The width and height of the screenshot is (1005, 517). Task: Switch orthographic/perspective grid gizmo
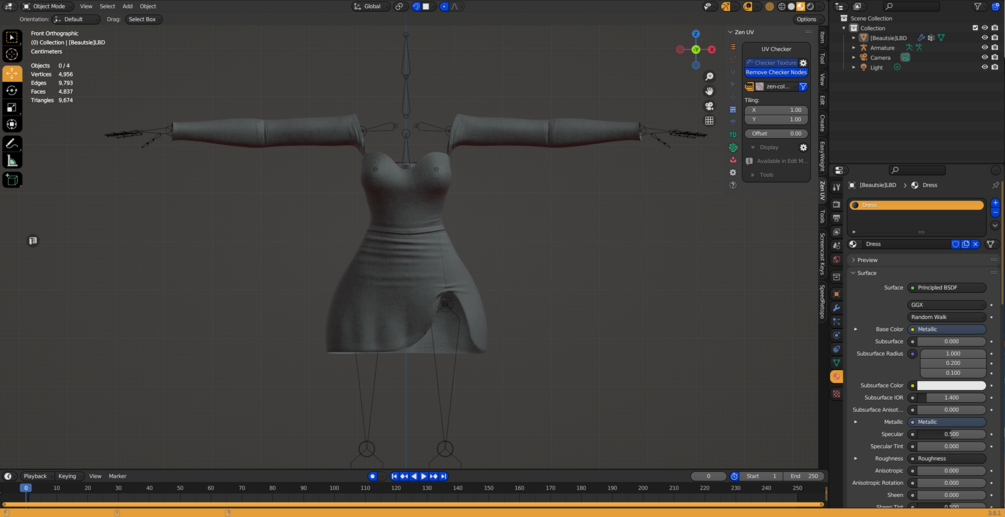pyautogui.click(x=710, y=120)
